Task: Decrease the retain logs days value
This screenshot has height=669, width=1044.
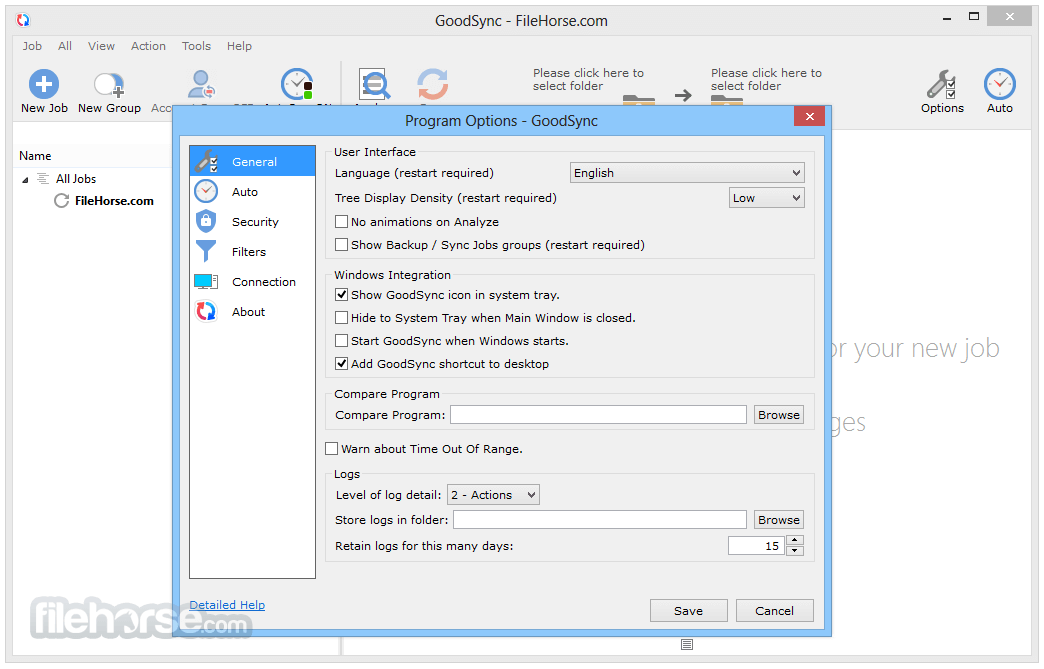Action: 795,551
